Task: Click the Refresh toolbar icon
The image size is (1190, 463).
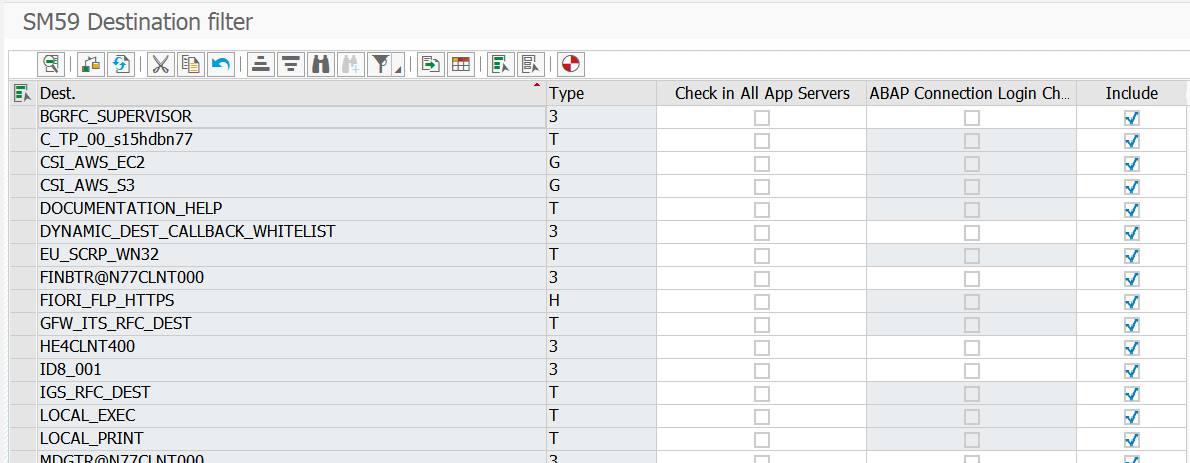Action: pos(122,65)
